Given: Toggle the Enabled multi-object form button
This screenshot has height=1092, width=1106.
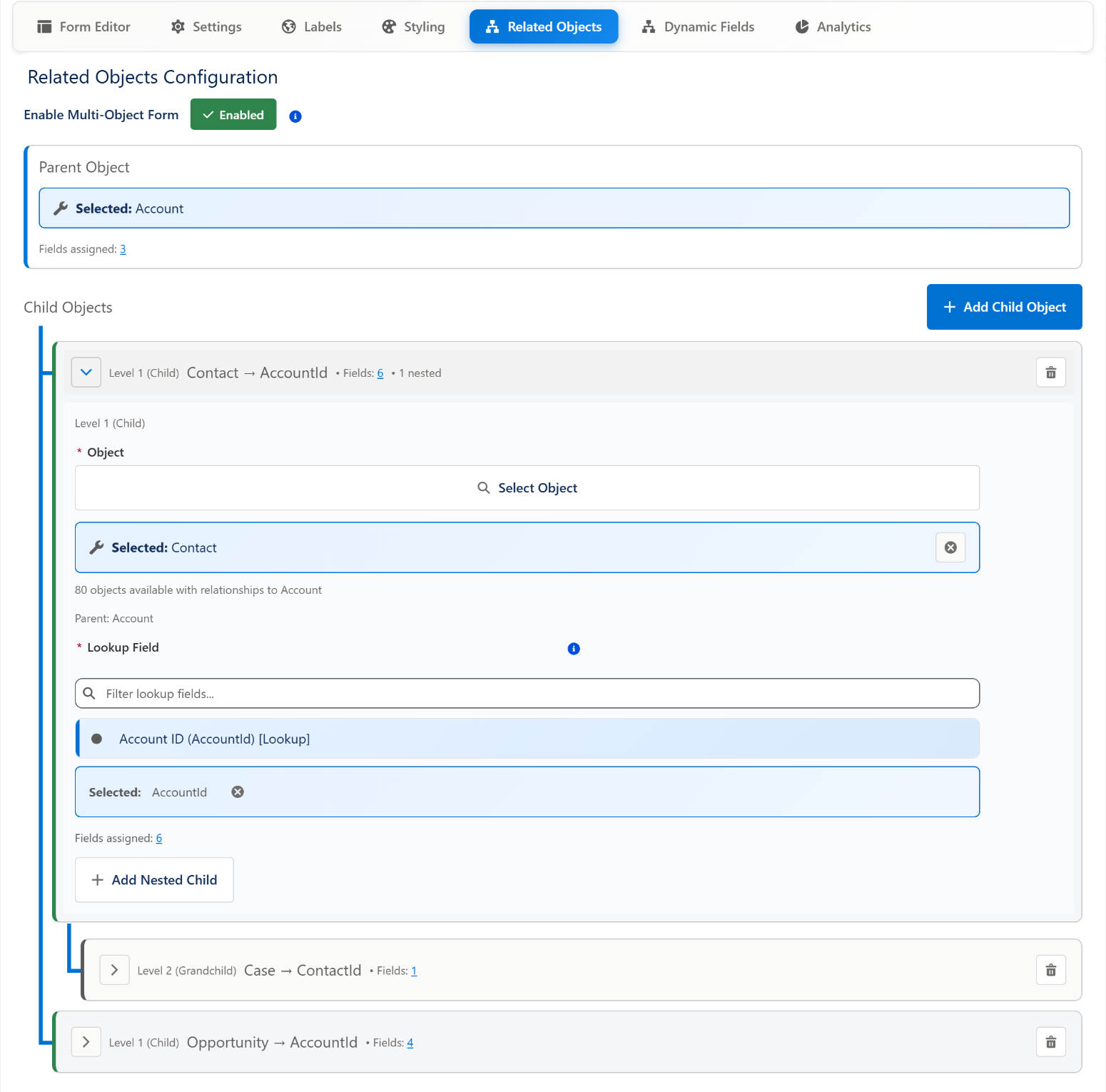Looking at the screenshot, I should click(233, 114).
